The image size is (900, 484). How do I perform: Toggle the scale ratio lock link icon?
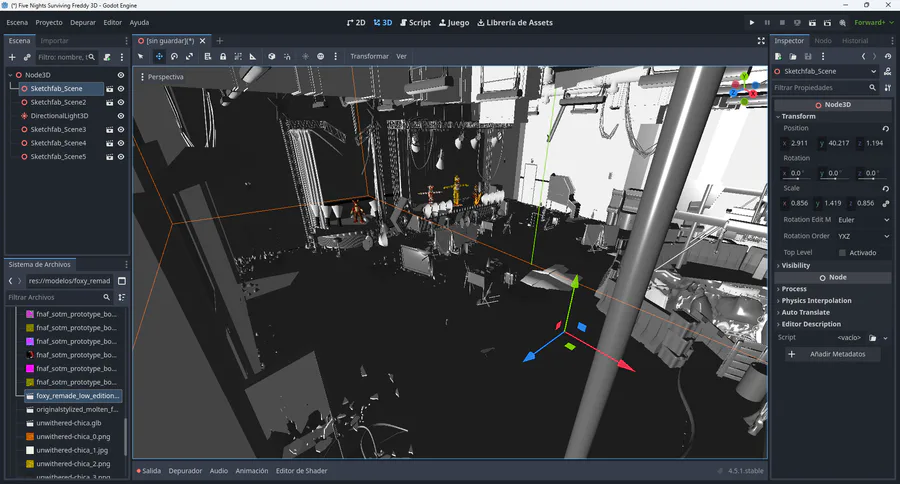coord(886,203)
